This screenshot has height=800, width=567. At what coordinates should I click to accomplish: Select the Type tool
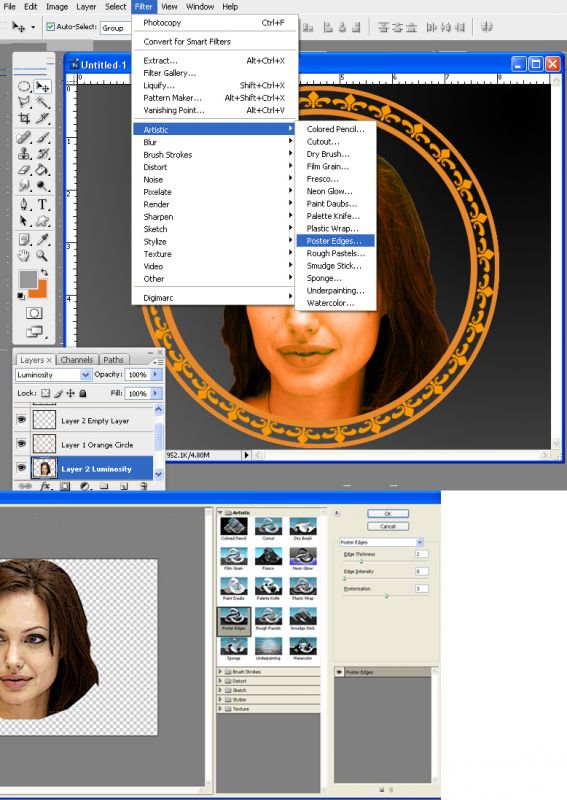[x=42, y=205]
